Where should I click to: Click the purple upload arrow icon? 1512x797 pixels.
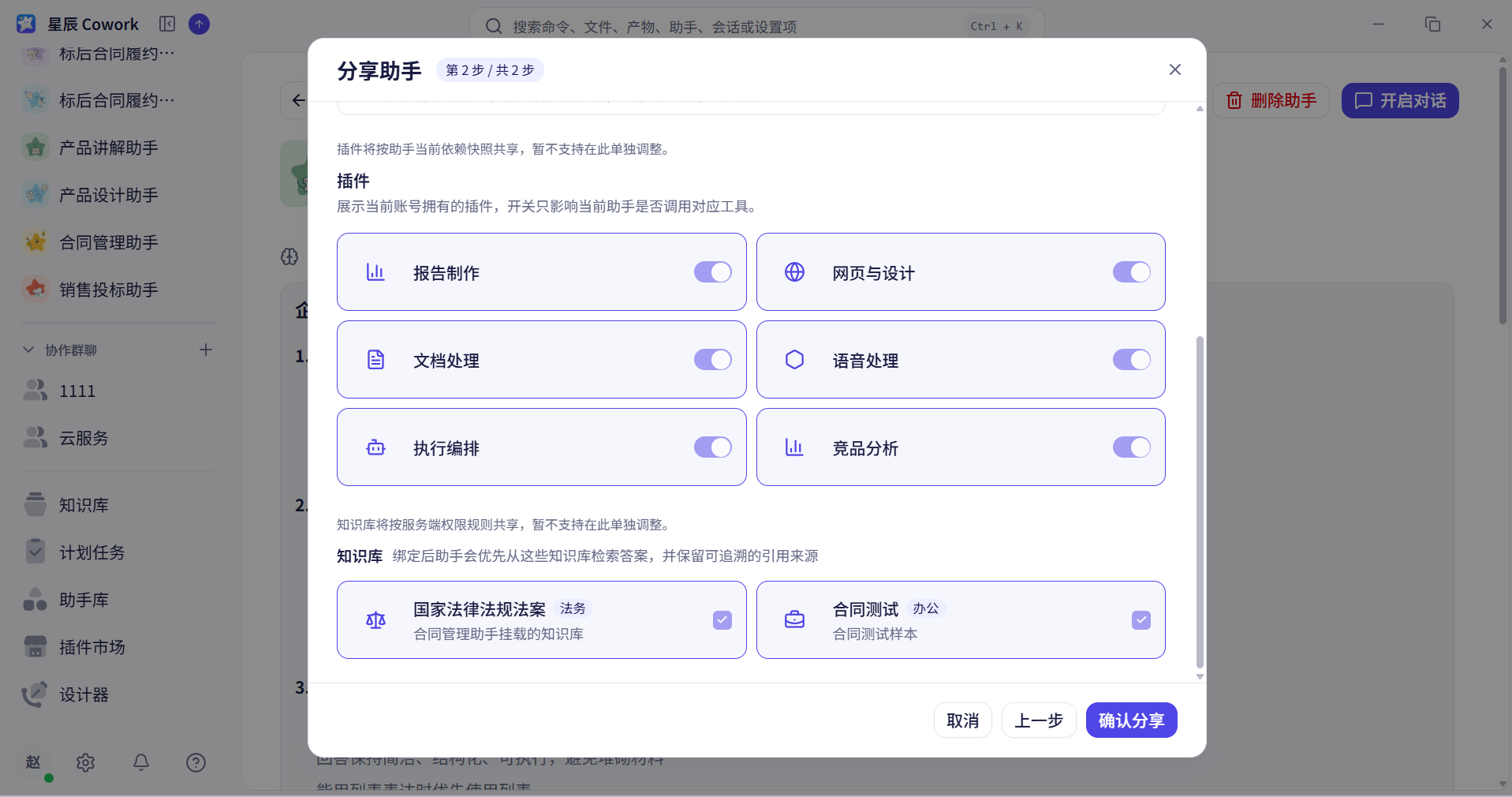click(200, 24)
